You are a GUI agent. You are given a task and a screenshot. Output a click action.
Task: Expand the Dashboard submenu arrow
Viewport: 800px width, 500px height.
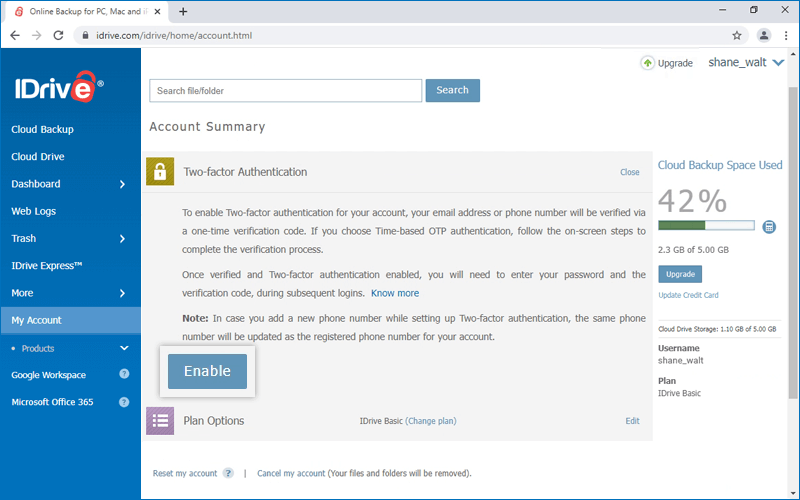(x=122, y=184)
